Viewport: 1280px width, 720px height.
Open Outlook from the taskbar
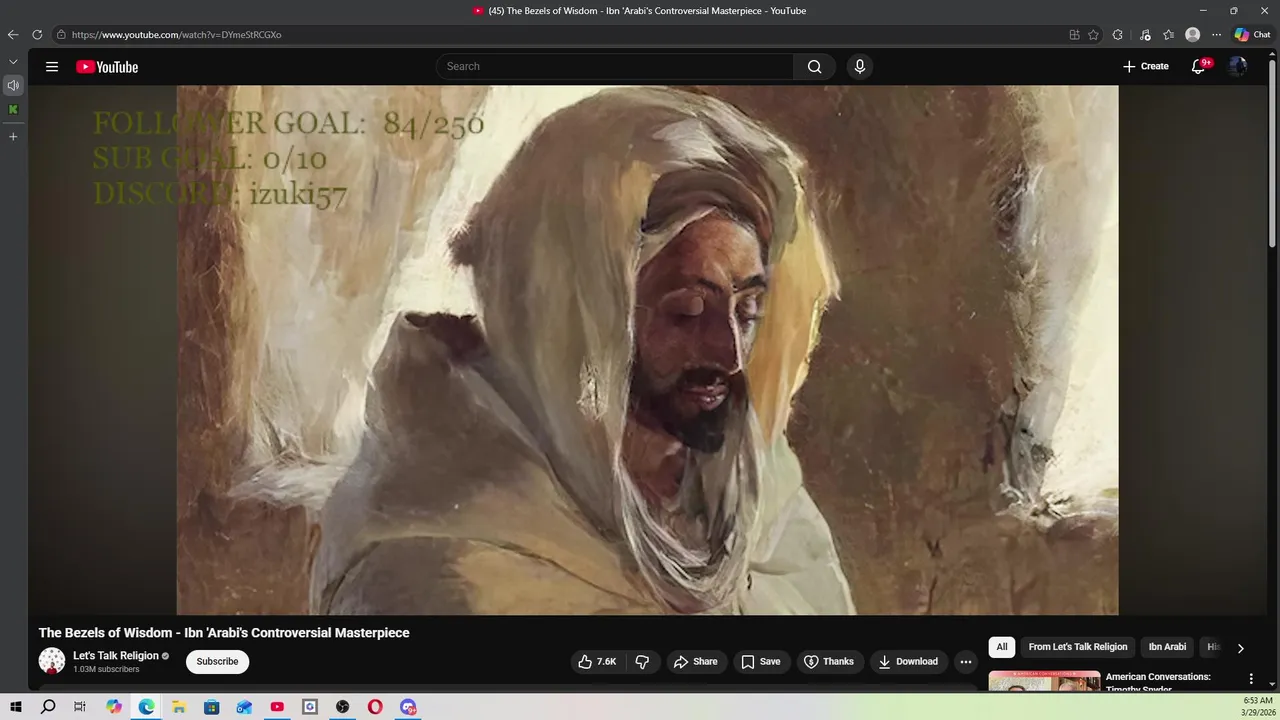coord(244,707)
